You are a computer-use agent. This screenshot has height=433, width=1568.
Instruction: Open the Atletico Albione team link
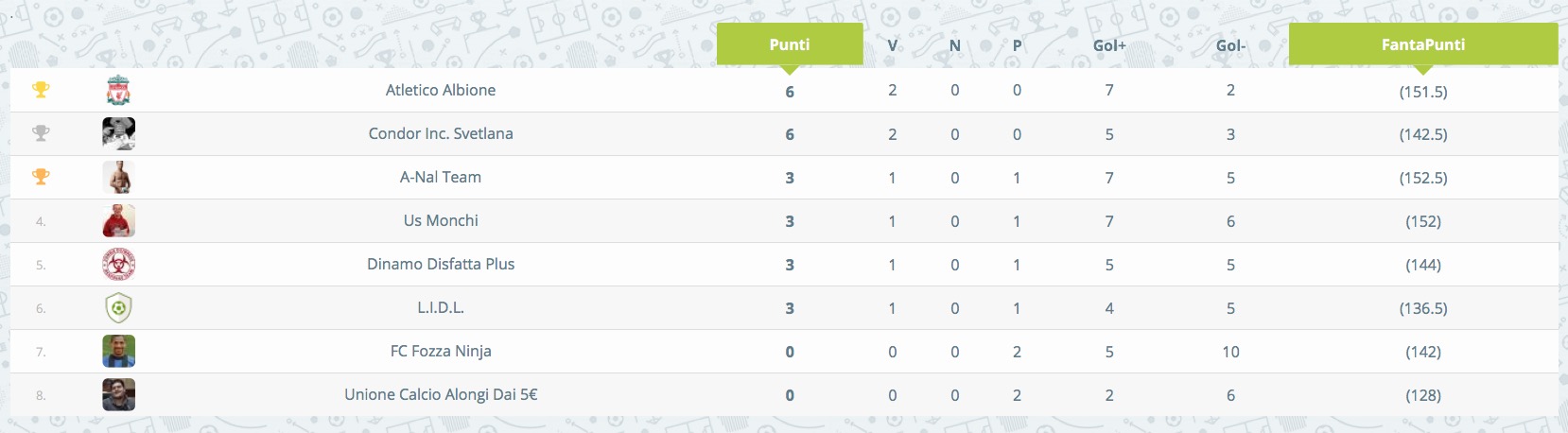click(441, 90)
